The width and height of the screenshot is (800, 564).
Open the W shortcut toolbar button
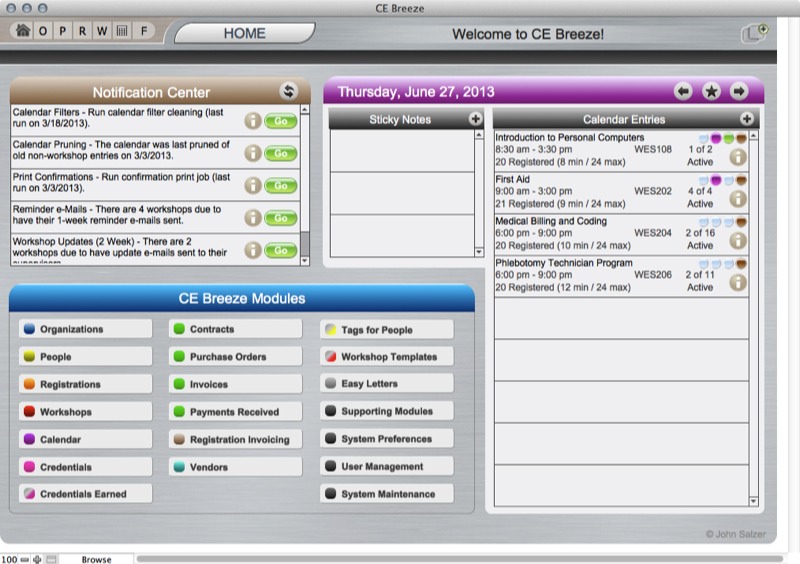tap(102, 31)
